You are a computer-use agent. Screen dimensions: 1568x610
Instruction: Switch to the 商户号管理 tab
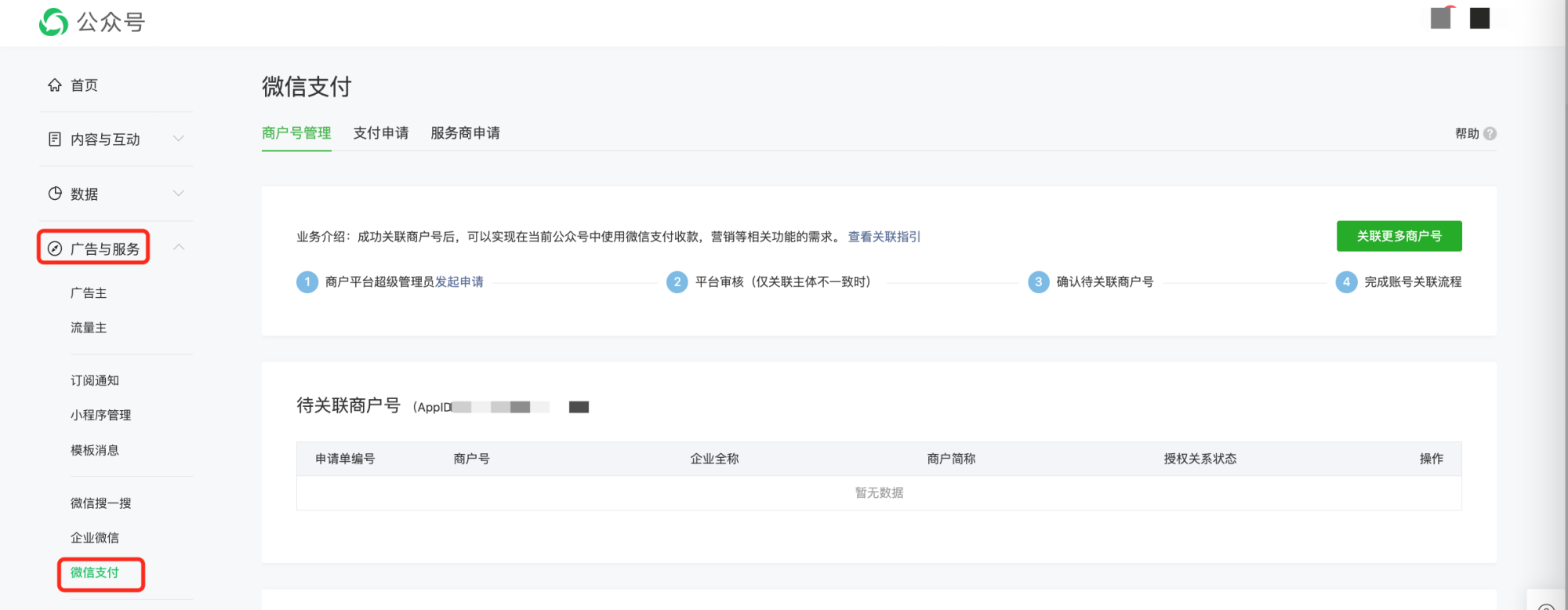(296, 133)
